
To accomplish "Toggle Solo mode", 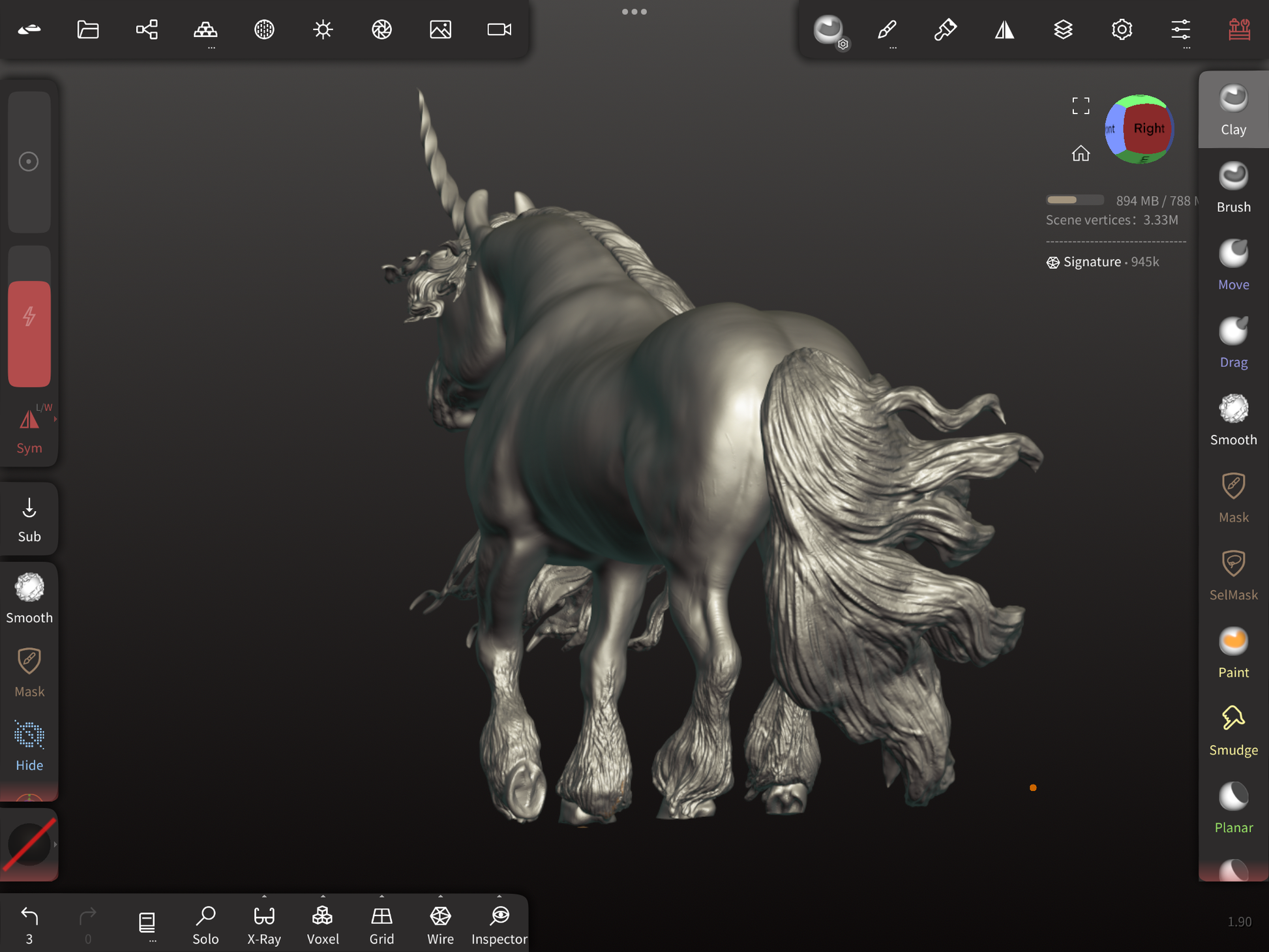I will coord(205,924).
